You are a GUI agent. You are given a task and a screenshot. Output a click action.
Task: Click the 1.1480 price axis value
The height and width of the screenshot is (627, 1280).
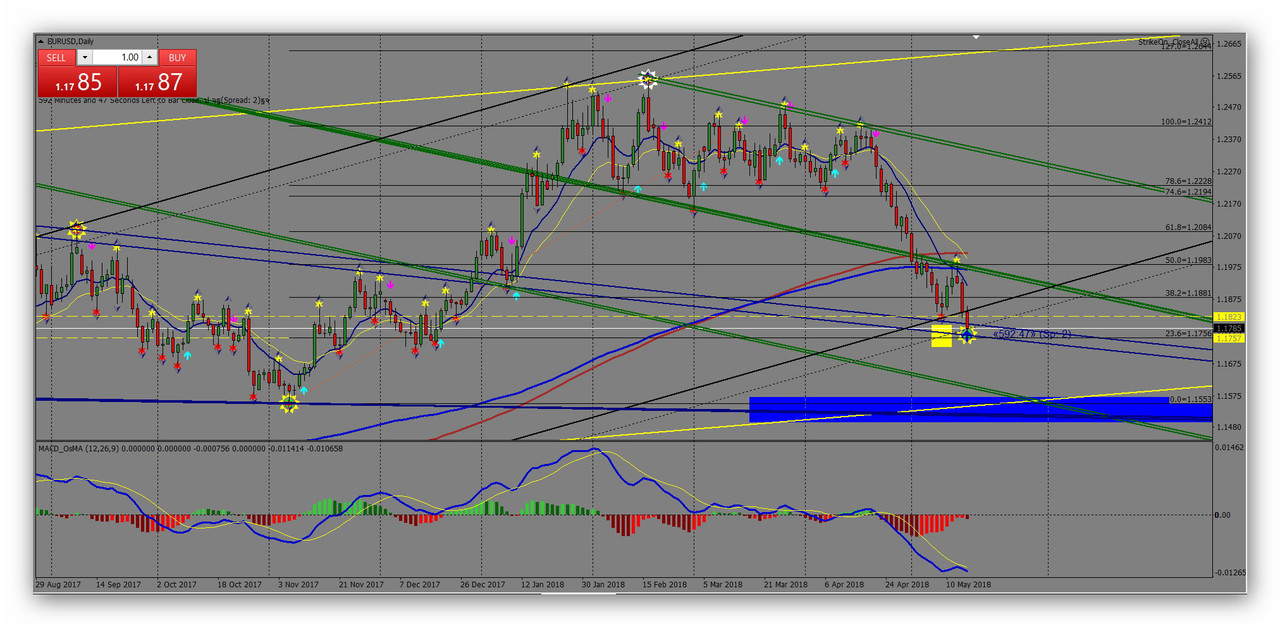(1229, 427)
